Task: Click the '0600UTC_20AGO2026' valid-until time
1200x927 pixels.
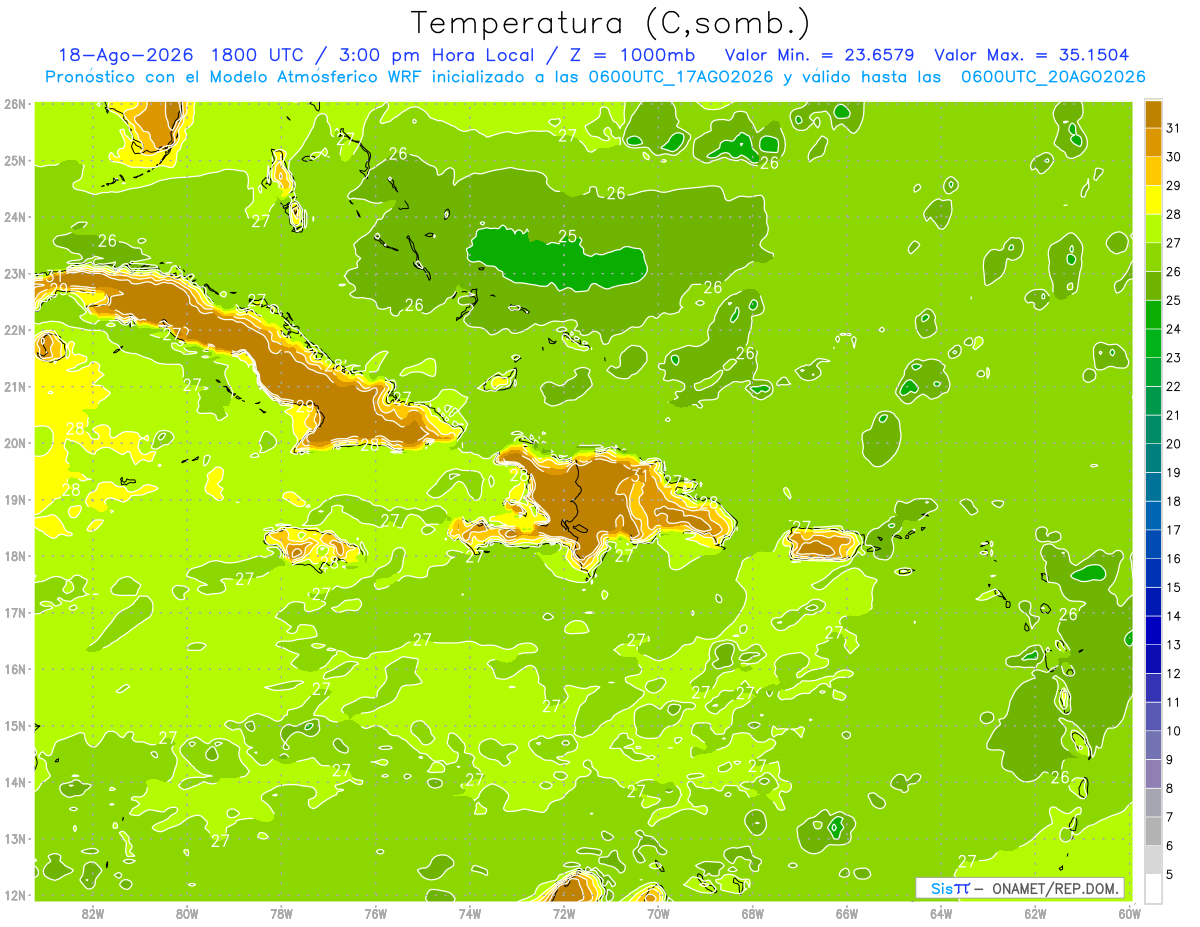Action: point(1053,77)
